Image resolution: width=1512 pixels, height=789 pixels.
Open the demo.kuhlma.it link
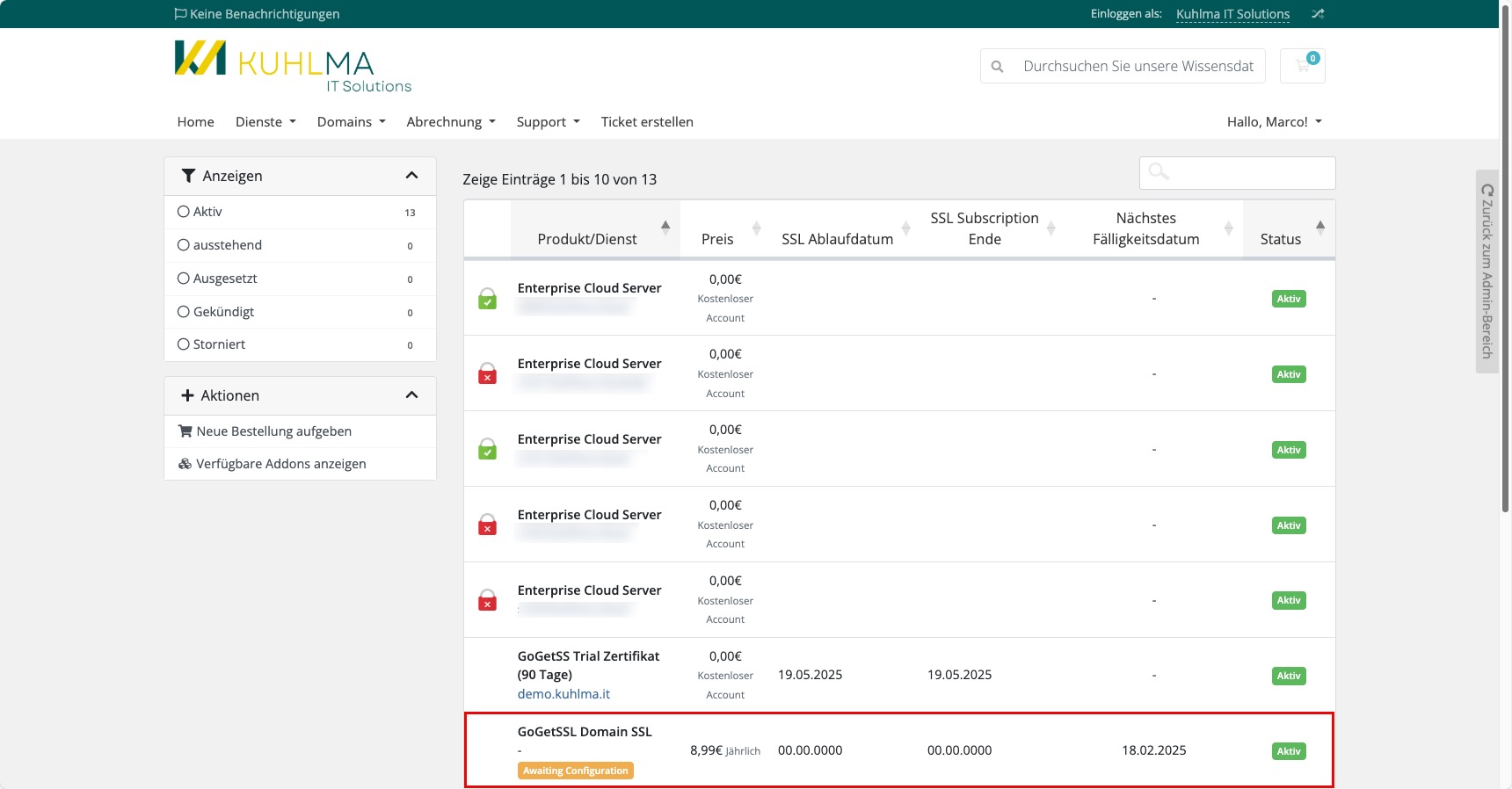(563, 694)
